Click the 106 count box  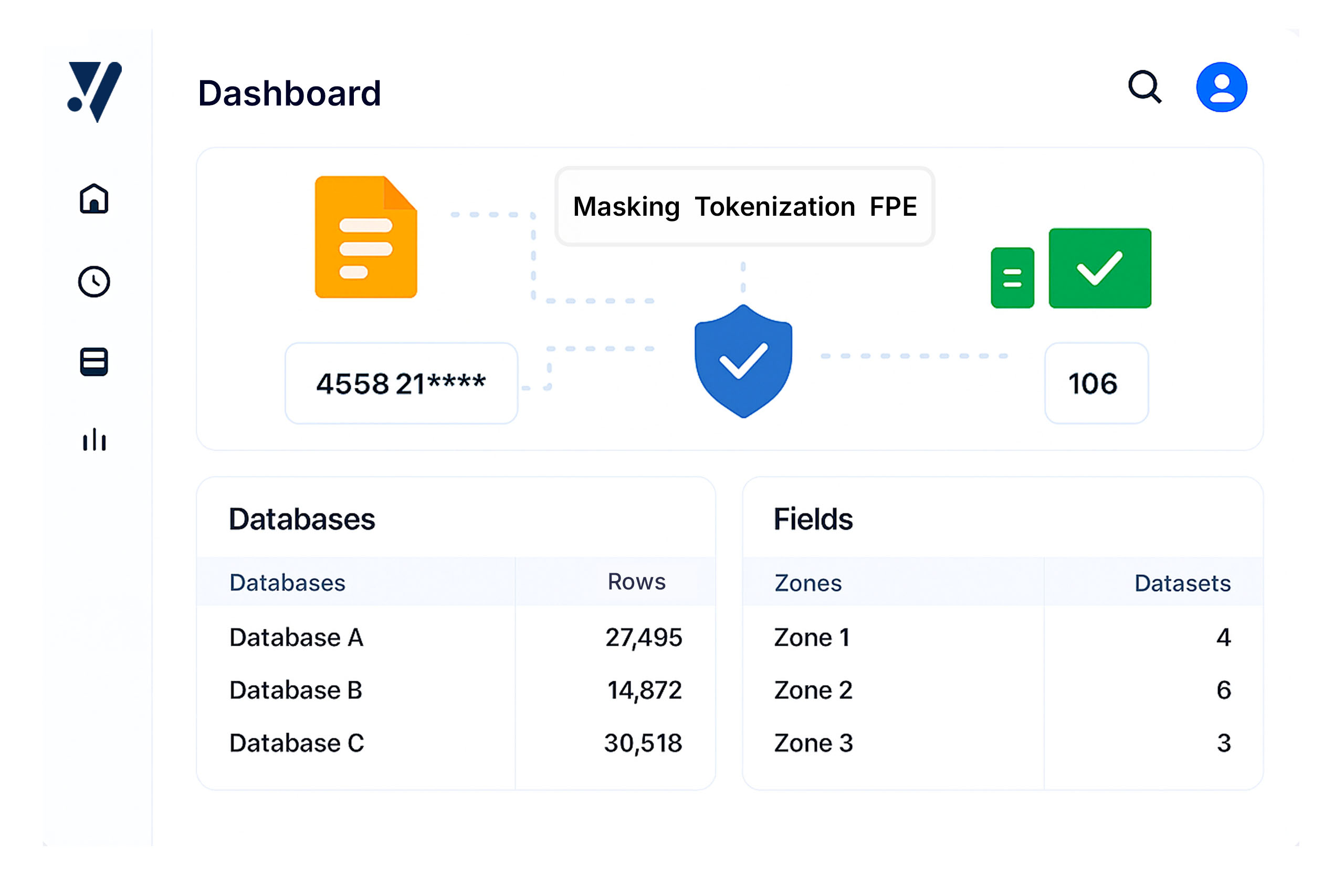click(1096, 383)
